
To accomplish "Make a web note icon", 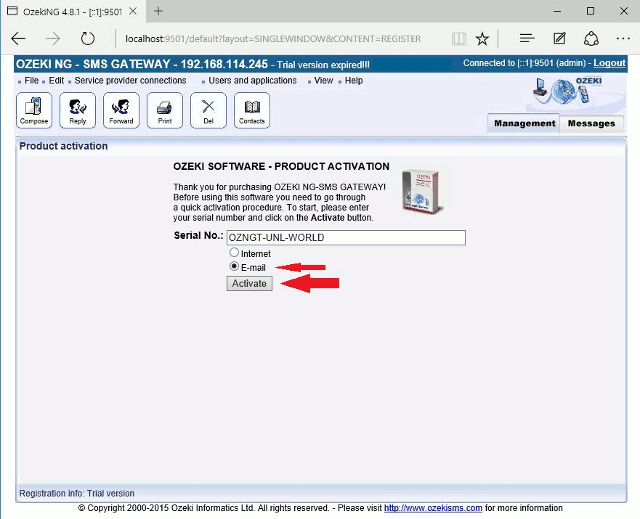I will 559,39.
